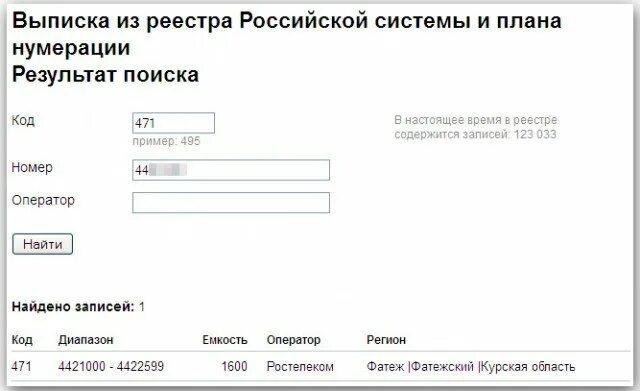Click the Найти search button
Viewport: 640px width, 391px height.
tap(42, 244)
